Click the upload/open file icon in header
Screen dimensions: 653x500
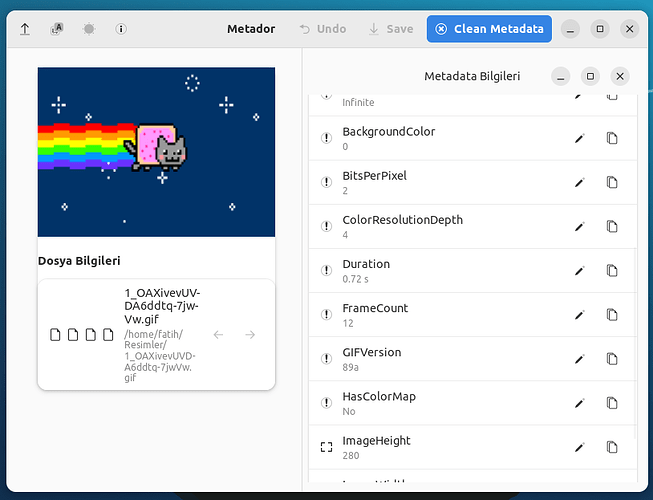(25, 29)
